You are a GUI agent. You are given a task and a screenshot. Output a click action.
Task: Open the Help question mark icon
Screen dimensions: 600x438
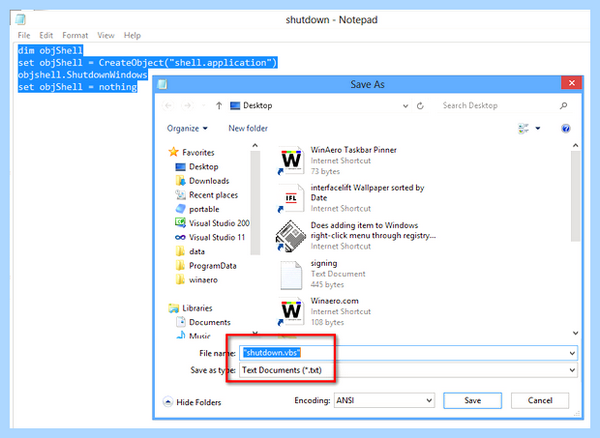pyautogui.click(x=566, y=129)
